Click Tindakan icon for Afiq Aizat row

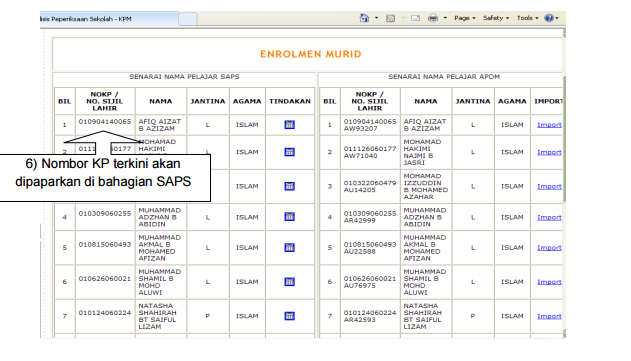pos(289,125)
